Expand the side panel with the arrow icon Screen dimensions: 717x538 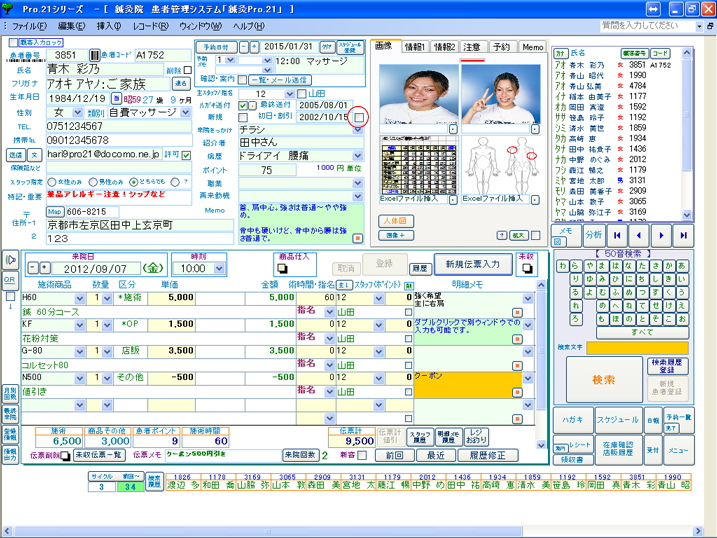click(x=10, y=260)
